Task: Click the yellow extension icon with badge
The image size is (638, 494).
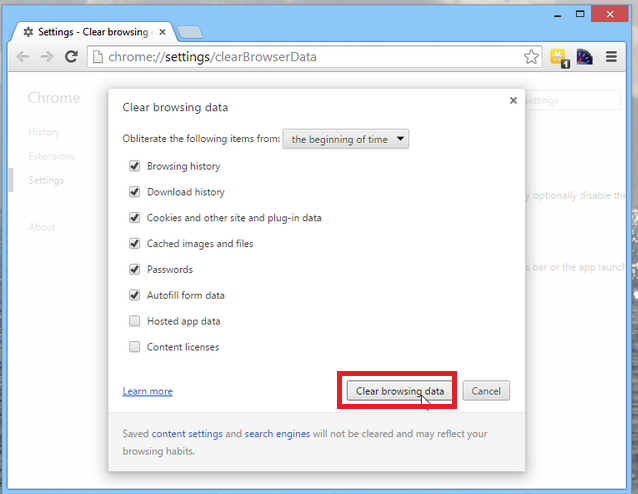Action: tap(559, 57)
